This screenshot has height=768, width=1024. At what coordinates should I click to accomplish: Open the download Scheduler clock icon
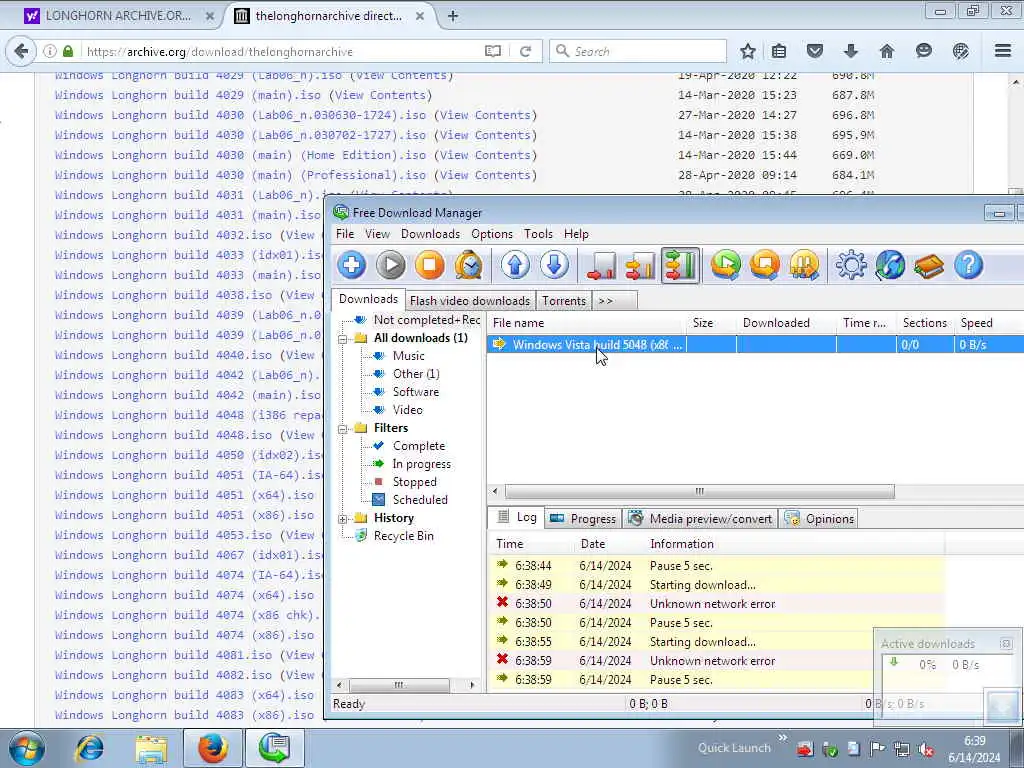pos(469,266)
